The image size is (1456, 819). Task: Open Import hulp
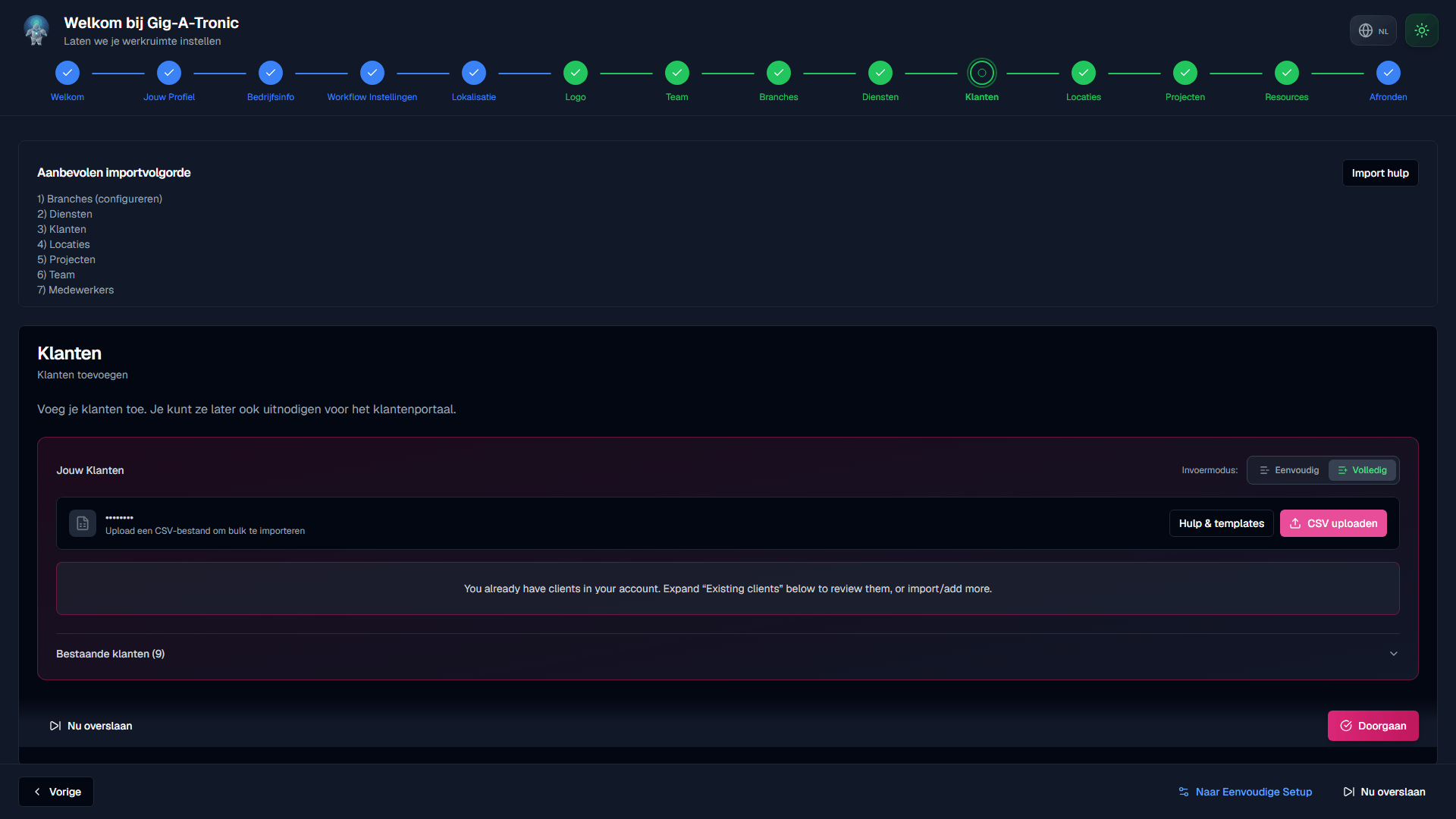(1380, 173)
